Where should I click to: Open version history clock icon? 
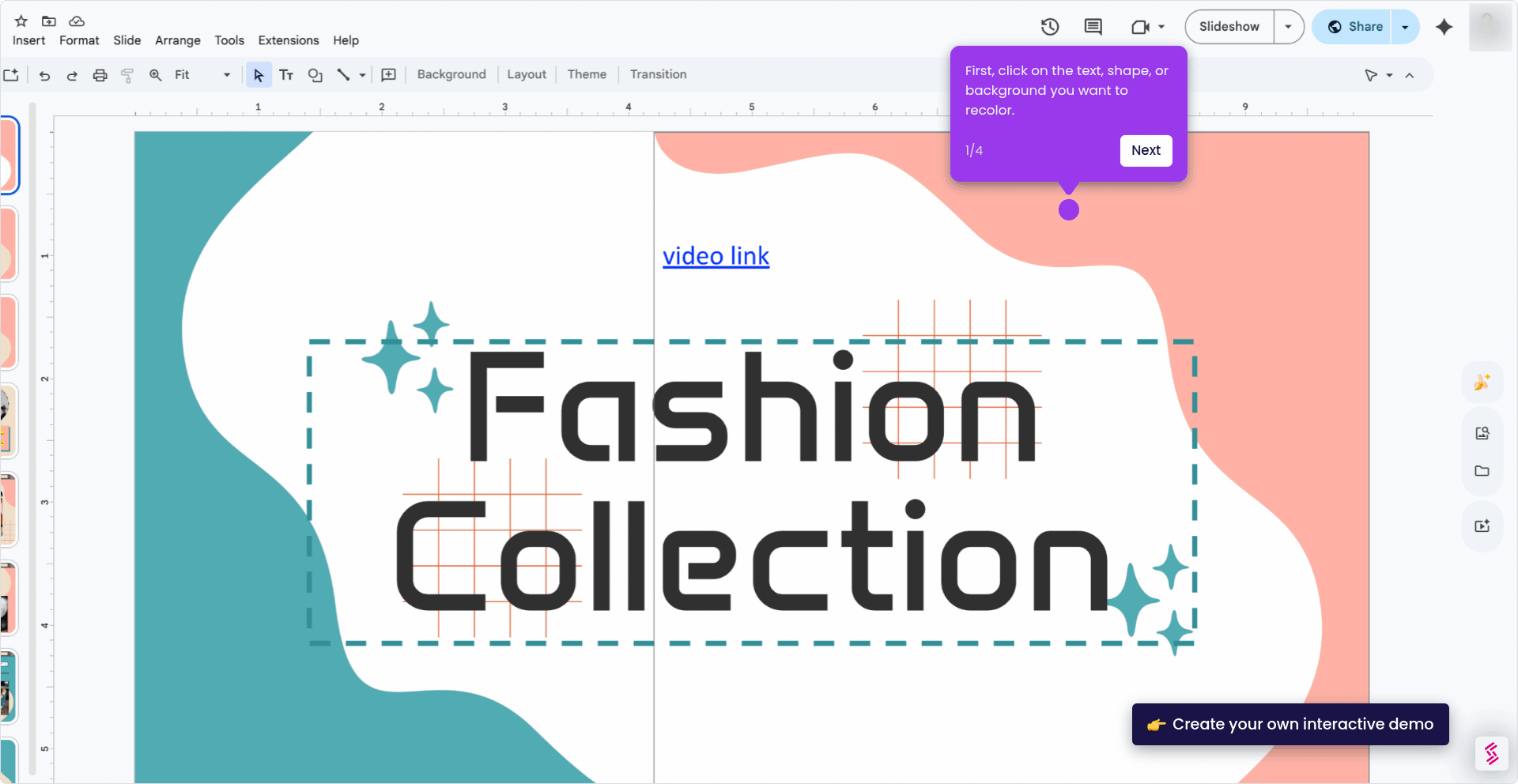point(1050,27)
